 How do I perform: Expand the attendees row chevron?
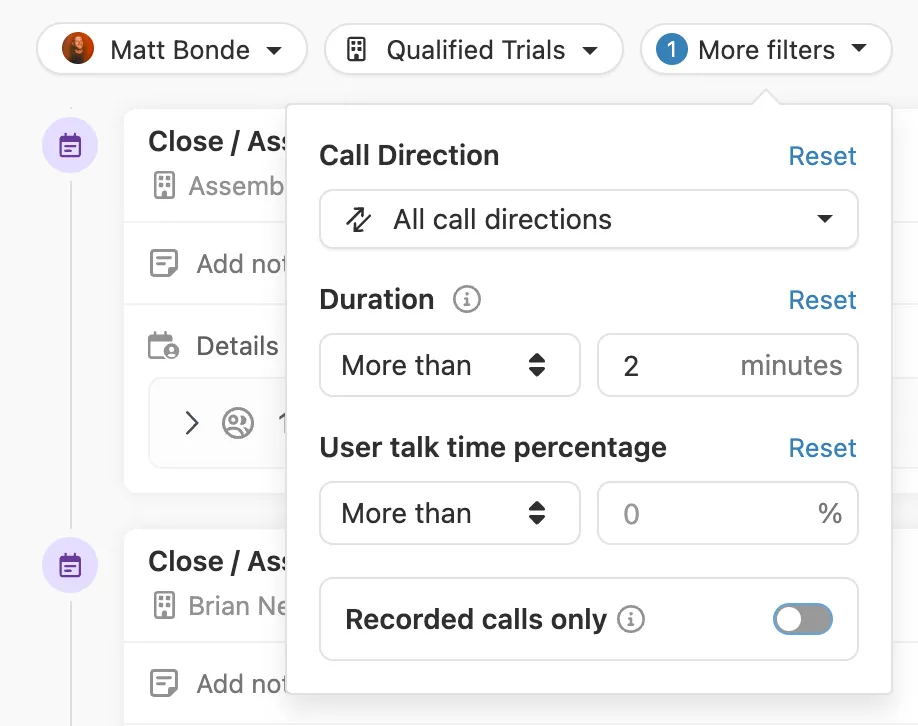[x=191, y=423]
